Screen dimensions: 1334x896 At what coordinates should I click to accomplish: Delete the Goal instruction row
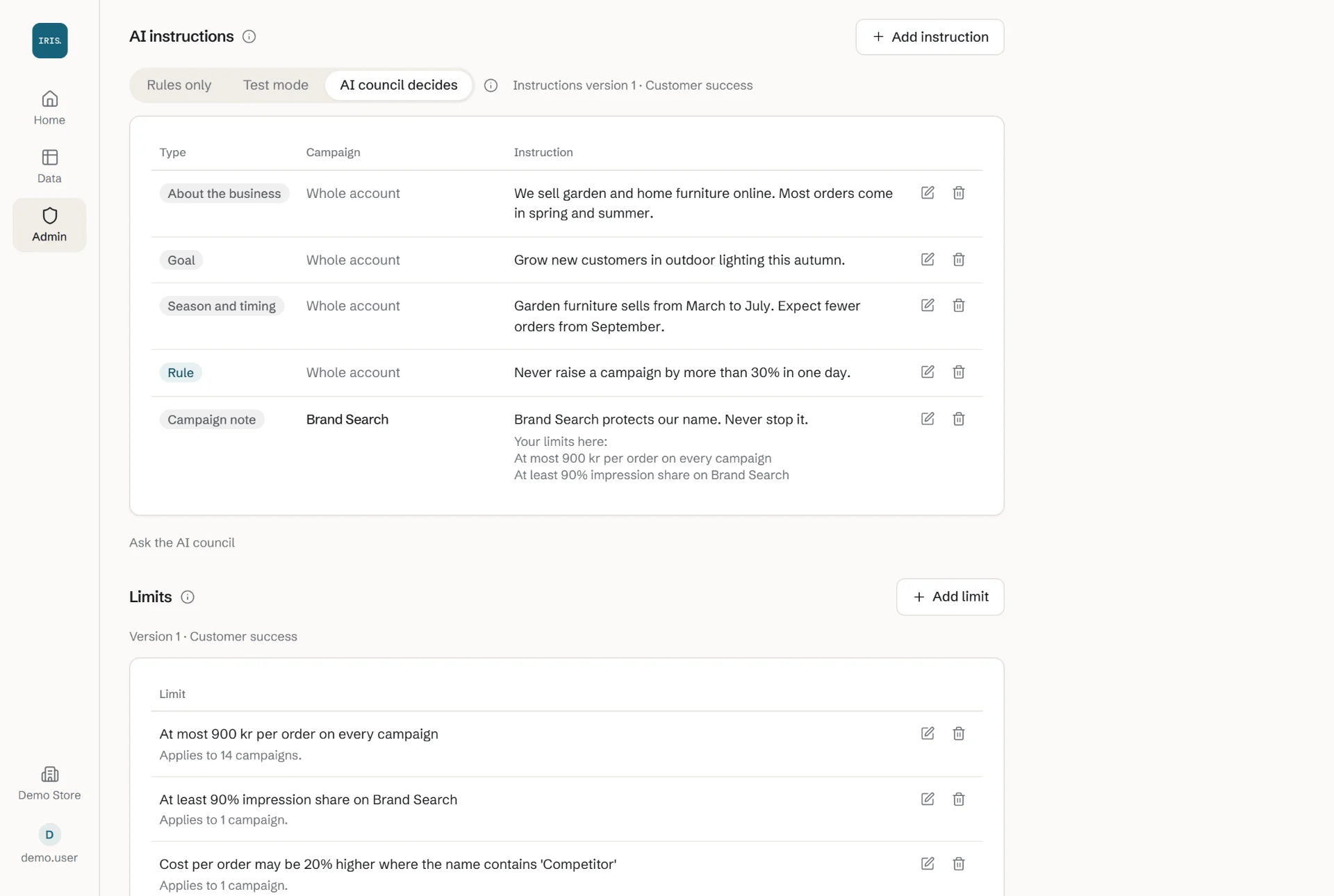(959, 259)
